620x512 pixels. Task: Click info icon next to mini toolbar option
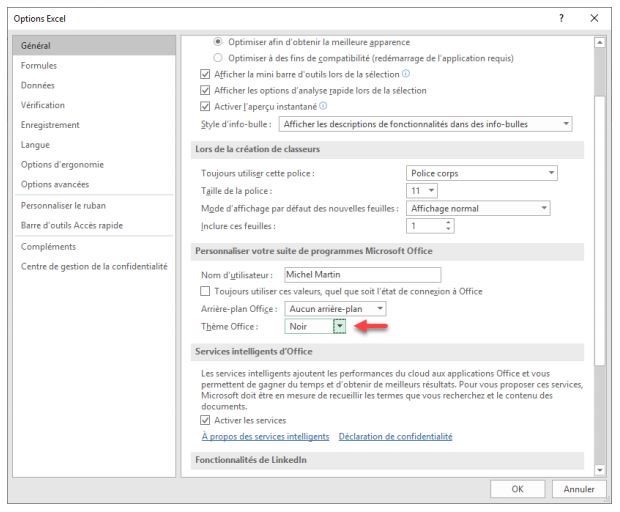click(405, 74)
